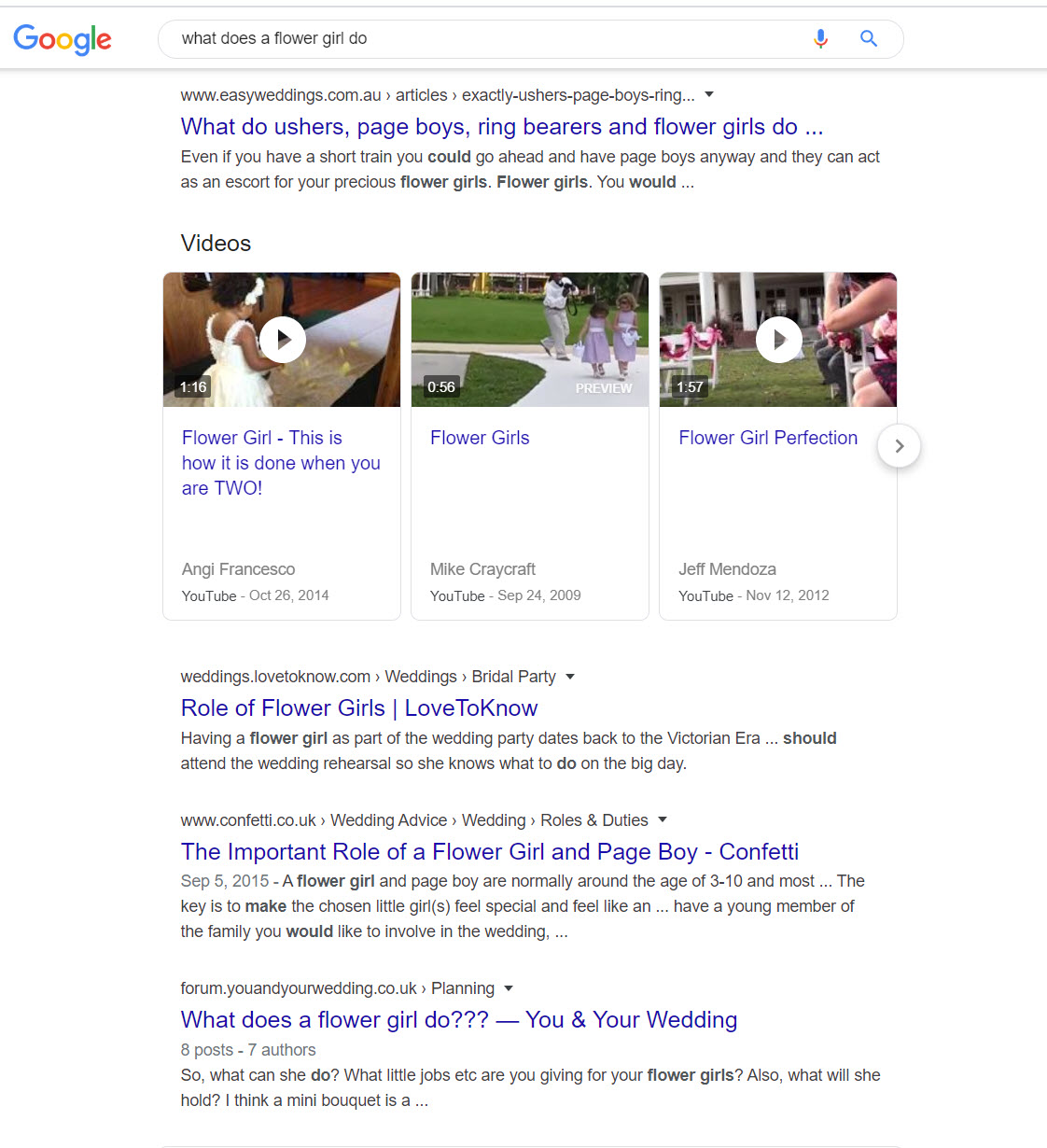Click 'Flower Girl - This is how' video title
1047x1148 pixels.
click(x=280, y=463)
